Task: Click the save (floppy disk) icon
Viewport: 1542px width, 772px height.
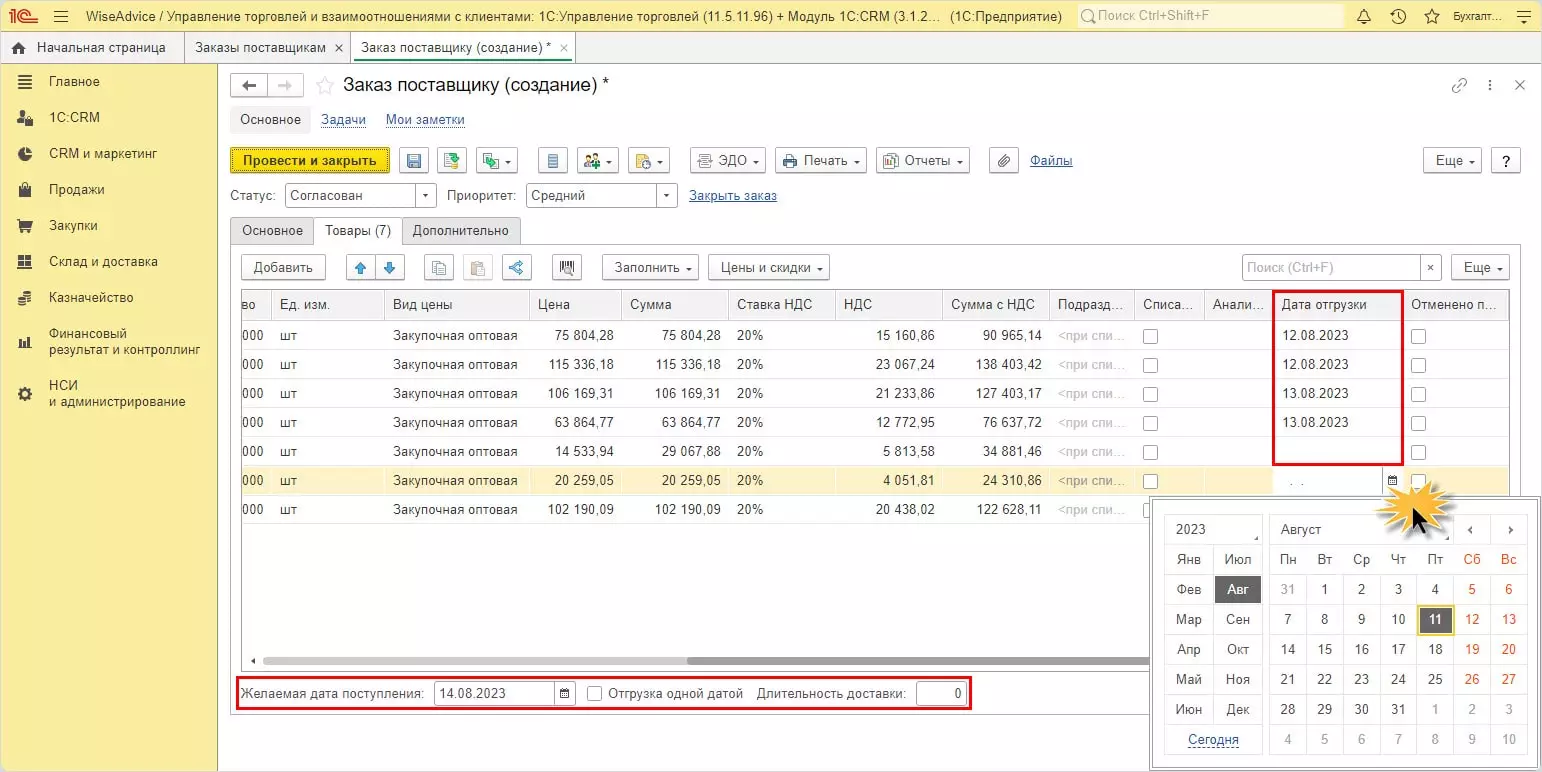Action: 415,161
